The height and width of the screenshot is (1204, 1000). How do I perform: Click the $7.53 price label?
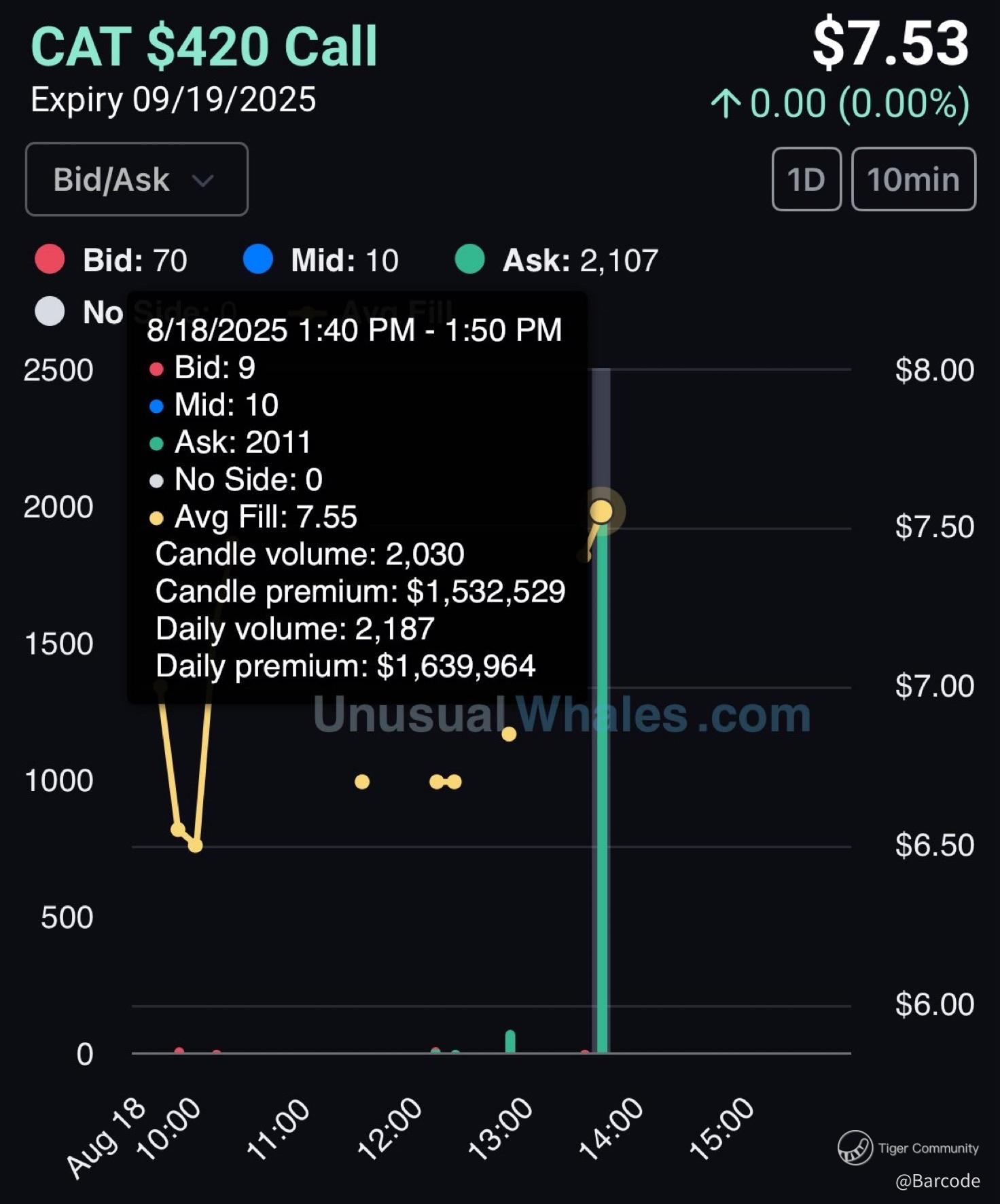[x=890, y=43]
